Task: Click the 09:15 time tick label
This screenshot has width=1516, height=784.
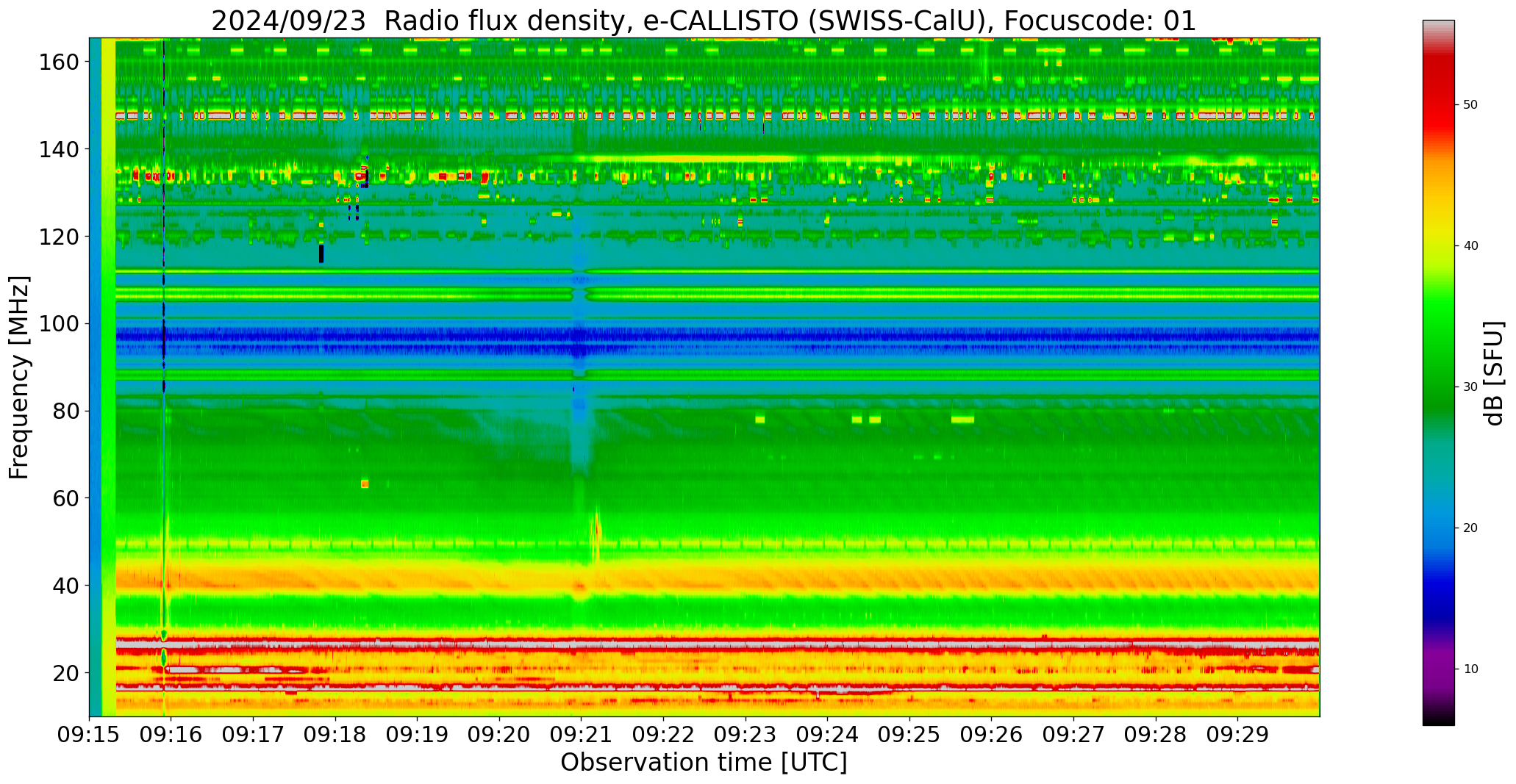Action: tap(90, 734)
